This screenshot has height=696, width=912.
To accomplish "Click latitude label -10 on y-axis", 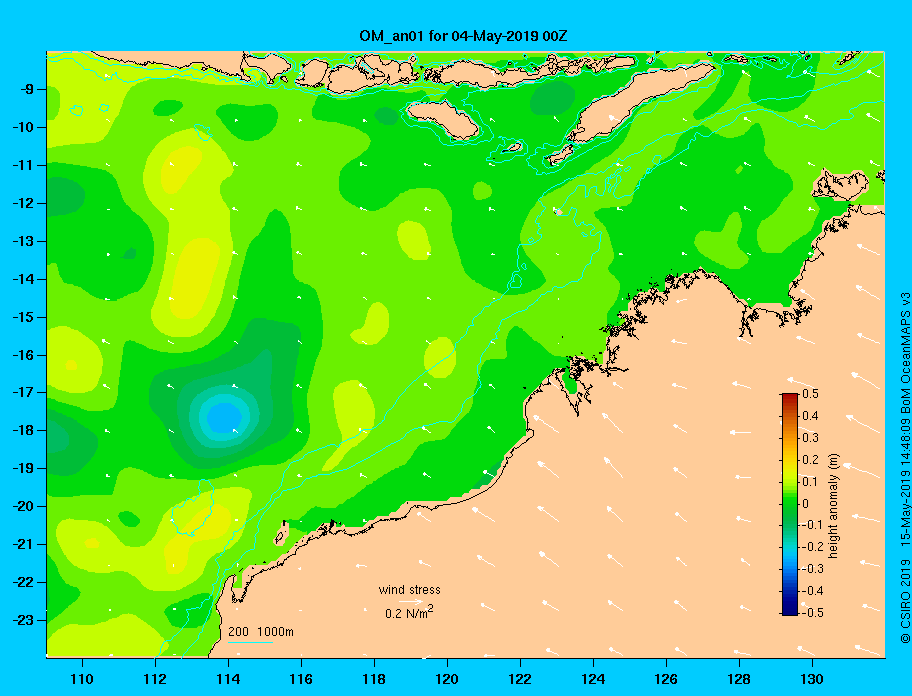I will pos(22,127).
